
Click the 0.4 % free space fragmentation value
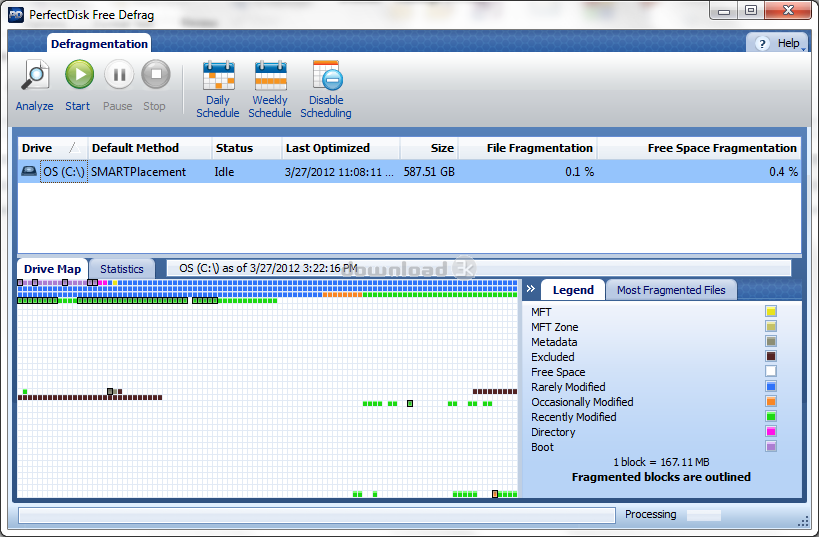tap(783, 172)
